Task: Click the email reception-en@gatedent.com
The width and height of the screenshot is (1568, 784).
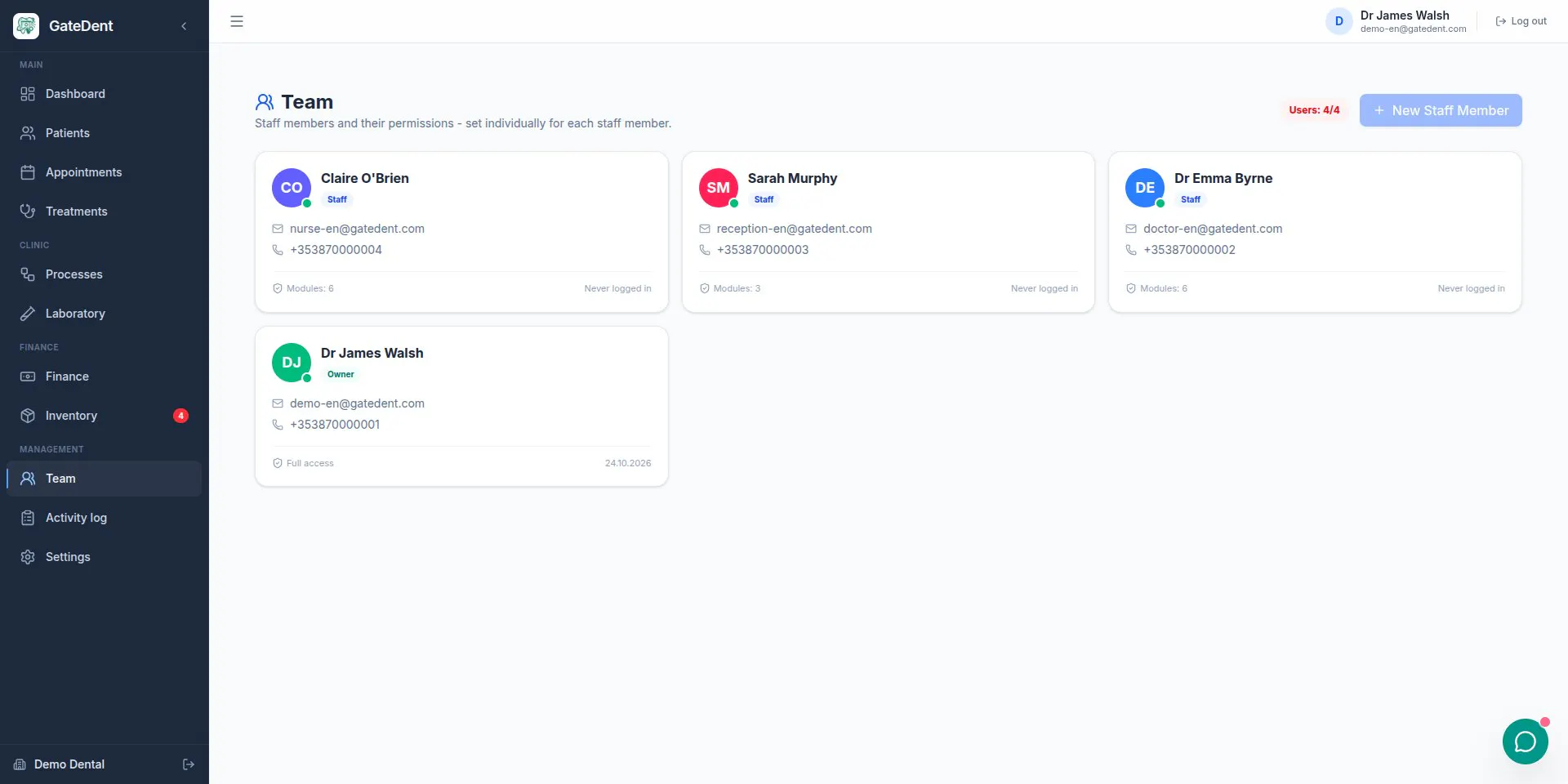Action: [794, 229]
